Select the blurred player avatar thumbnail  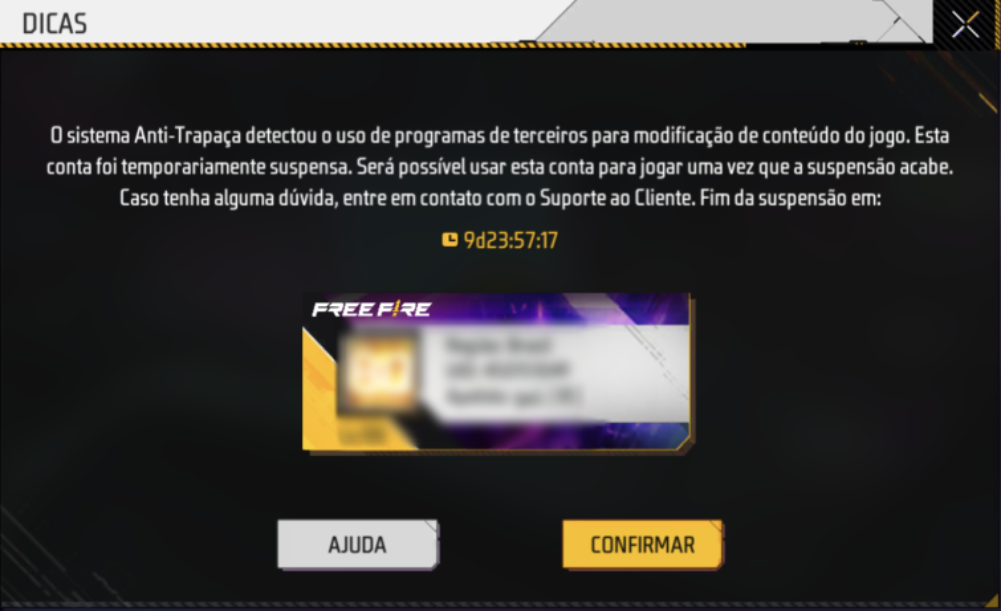point(378,372)
